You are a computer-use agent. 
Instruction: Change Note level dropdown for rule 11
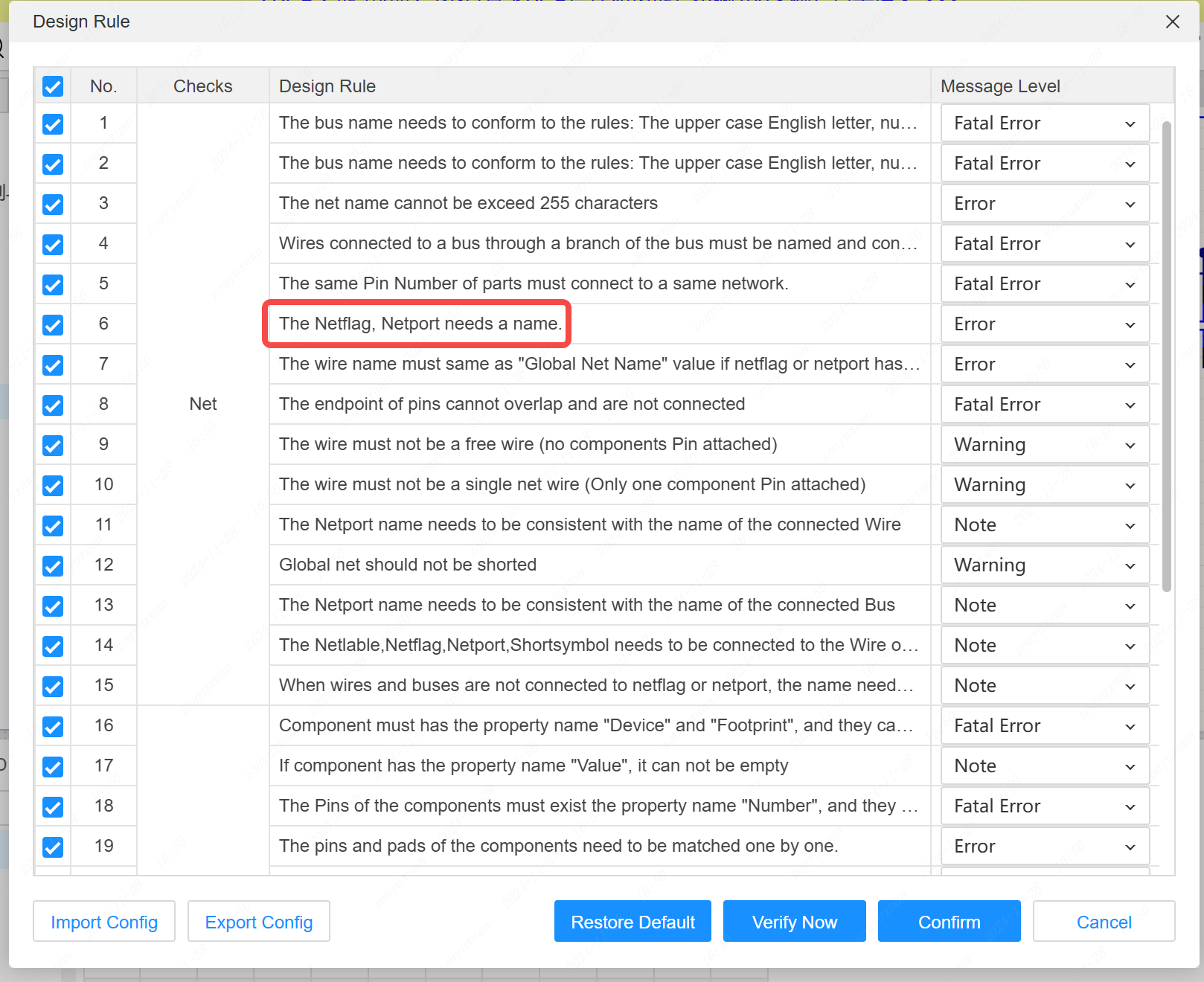1044,525
